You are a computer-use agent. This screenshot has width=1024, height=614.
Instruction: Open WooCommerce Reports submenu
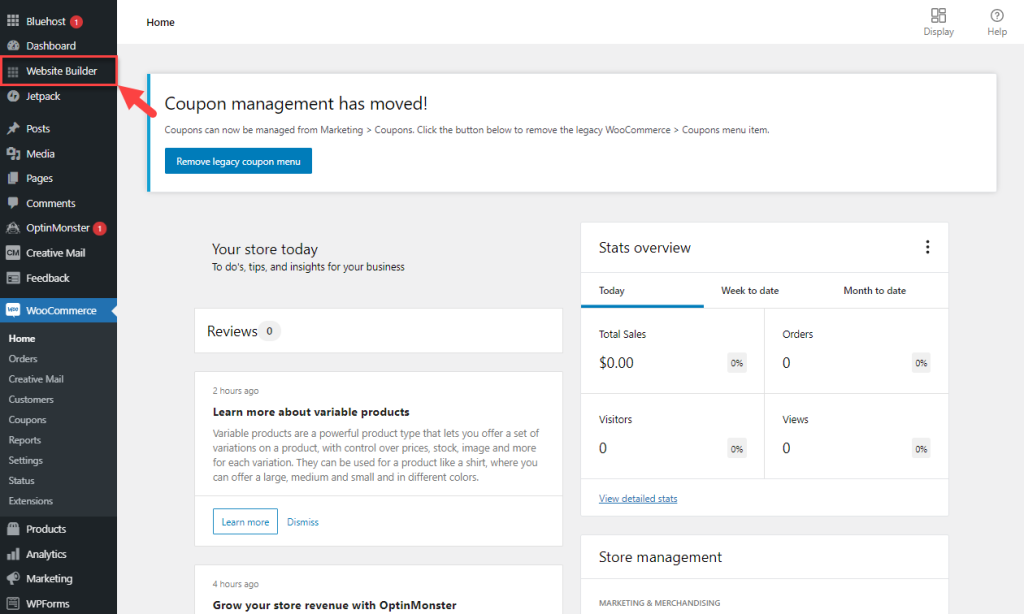(x=25, y=440)
